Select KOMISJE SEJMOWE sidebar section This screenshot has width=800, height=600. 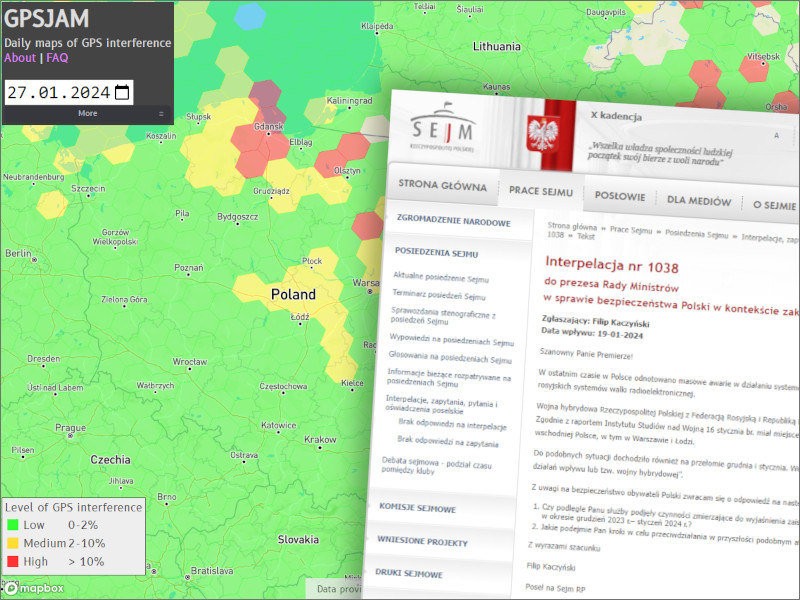[x=417, y=508]
